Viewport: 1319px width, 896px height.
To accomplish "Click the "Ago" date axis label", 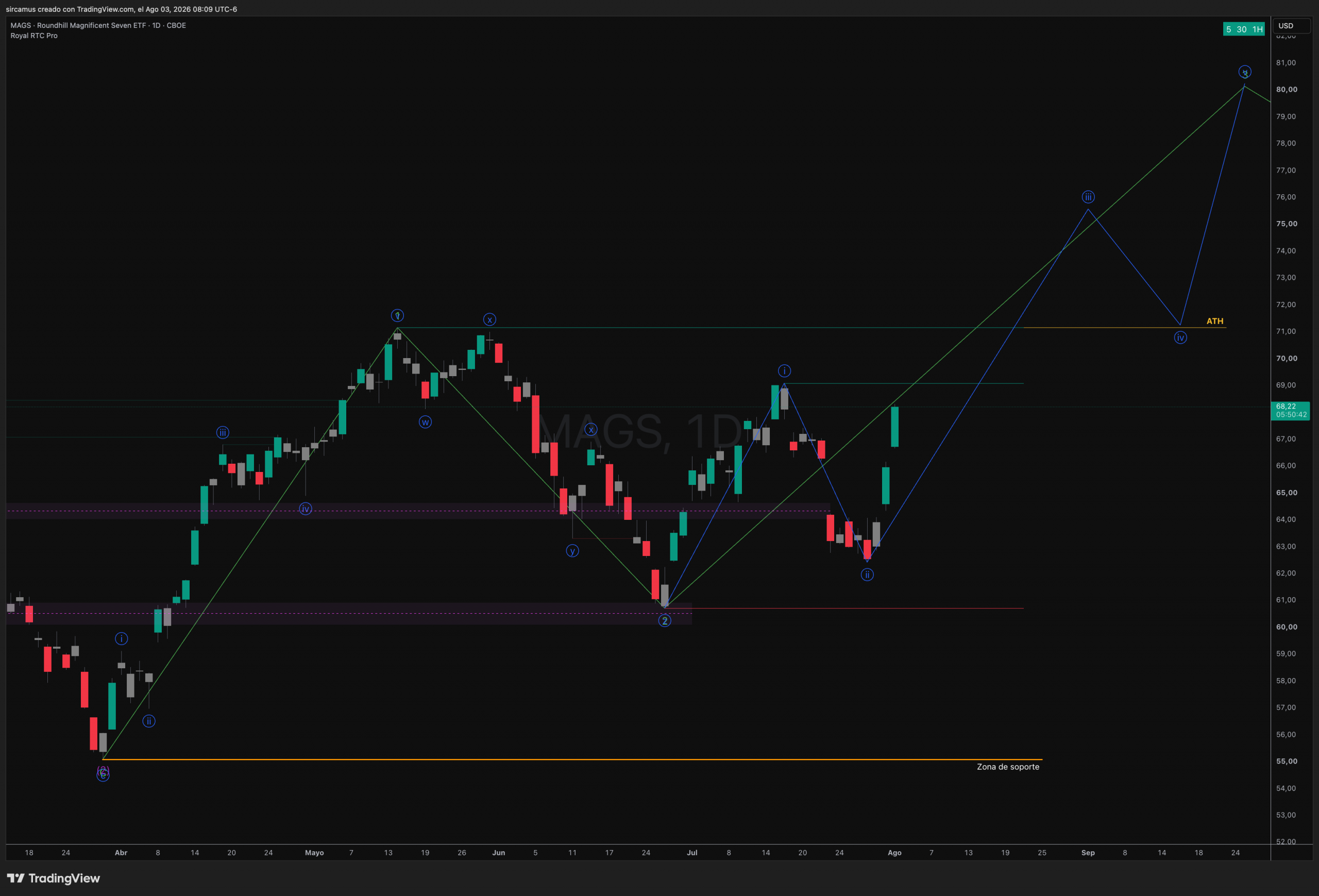I will [x=894, y=853].
